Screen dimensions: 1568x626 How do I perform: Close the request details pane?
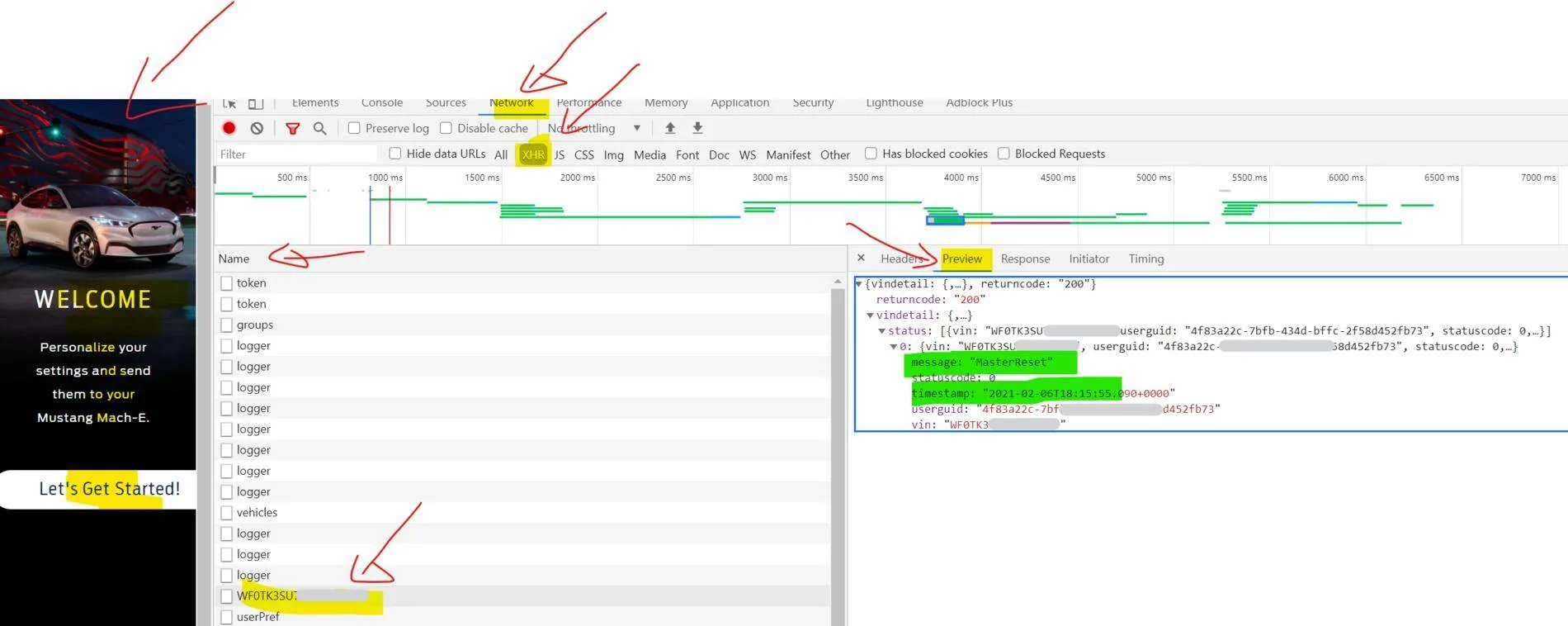[861, 258]
